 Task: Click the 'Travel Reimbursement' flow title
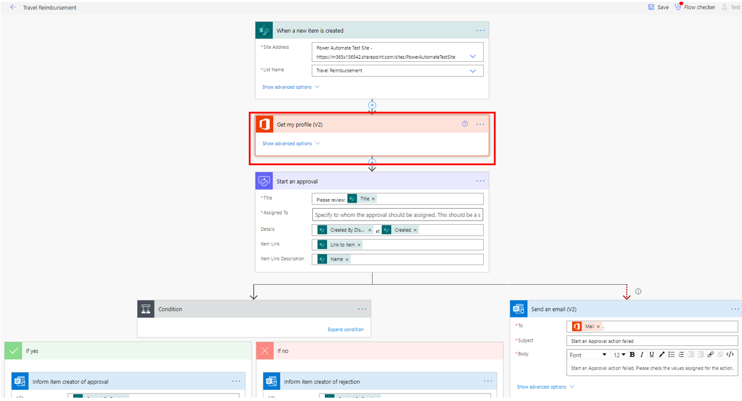tap(50, 8)
